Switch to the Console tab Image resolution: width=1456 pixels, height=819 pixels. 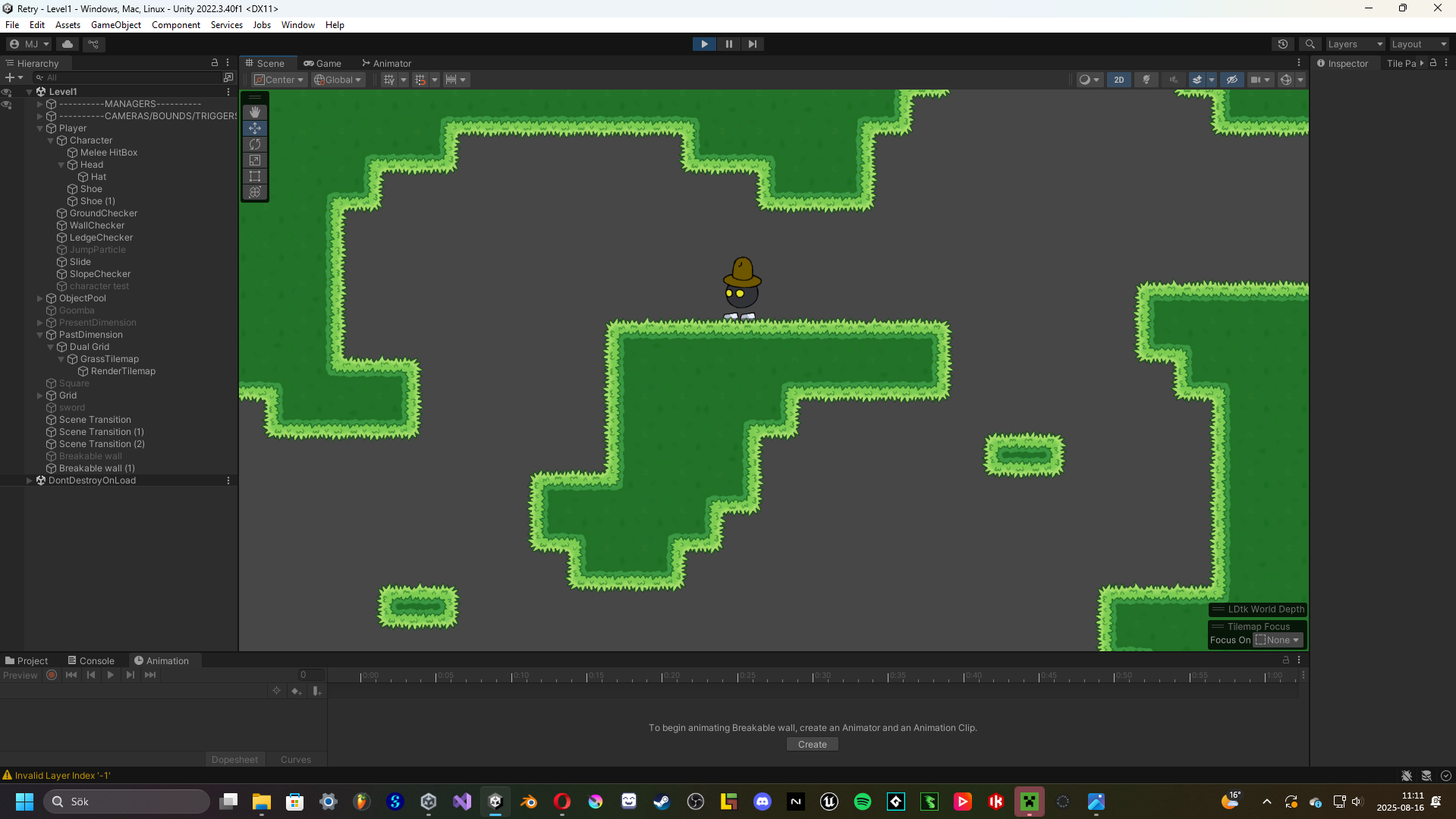coord(91,661)
